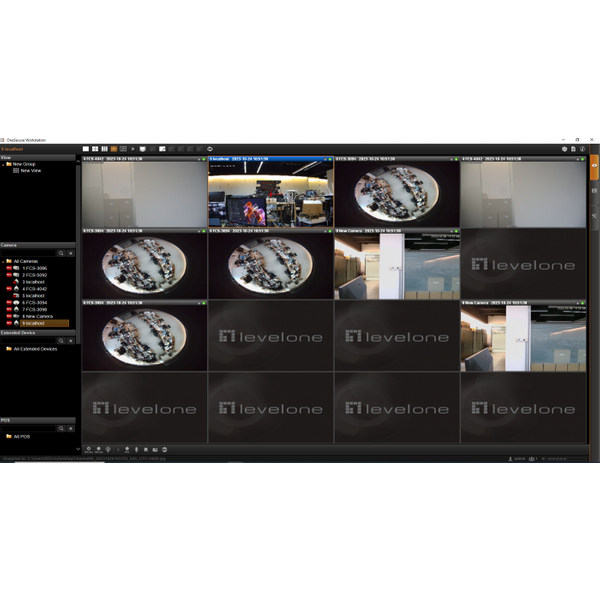Click the flag bookmark icon in bottom toolbar

click(146, 450)
